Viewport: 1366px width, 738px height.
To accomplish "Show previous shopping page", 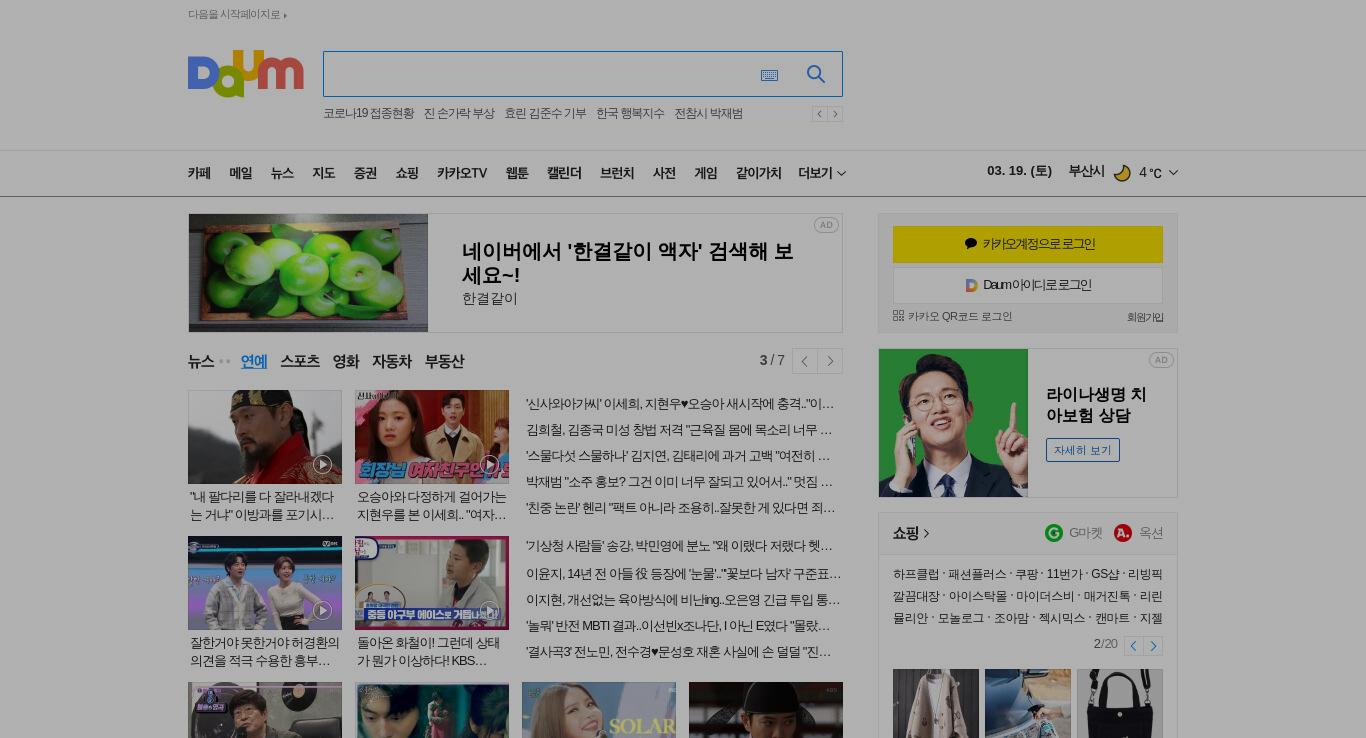I will (x=1133, y=646).
